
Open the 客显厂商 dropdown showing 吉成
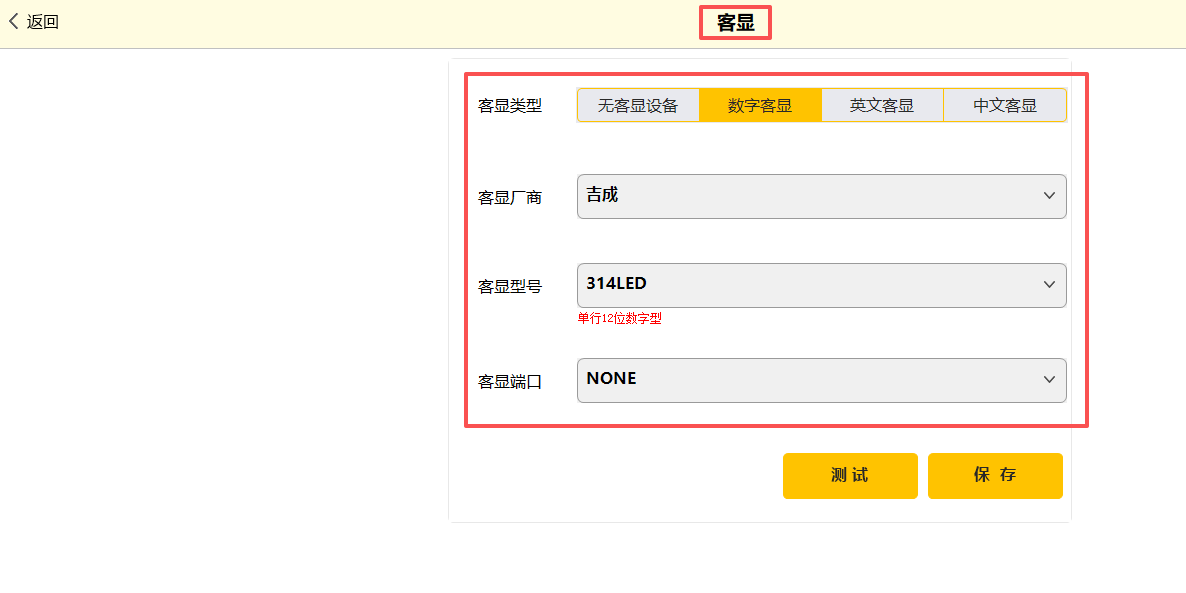click(x=810, y=196)
